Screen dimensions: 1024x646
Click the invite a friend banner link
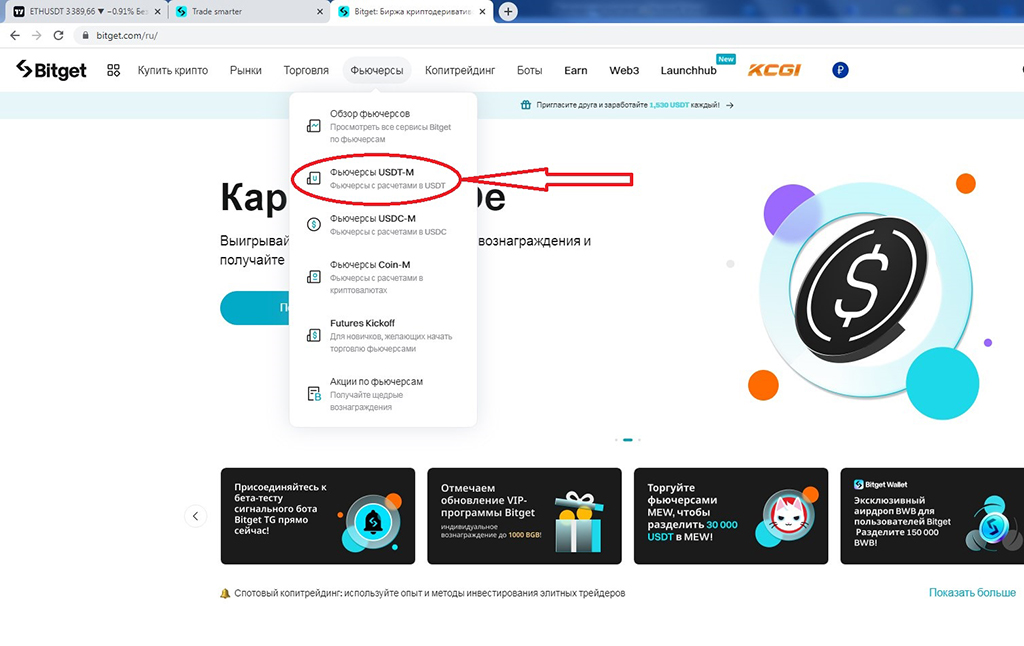pos(627,105)
